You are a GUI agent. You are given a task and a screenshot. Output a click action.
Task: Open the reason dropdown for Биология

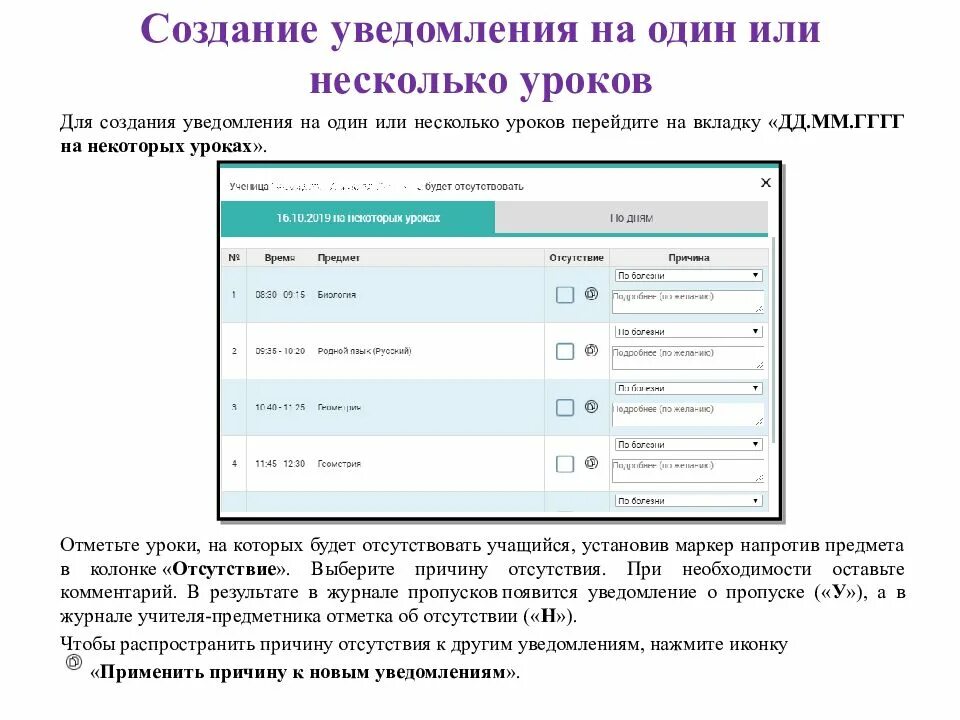pyautogui.click(x=688, y=276)
